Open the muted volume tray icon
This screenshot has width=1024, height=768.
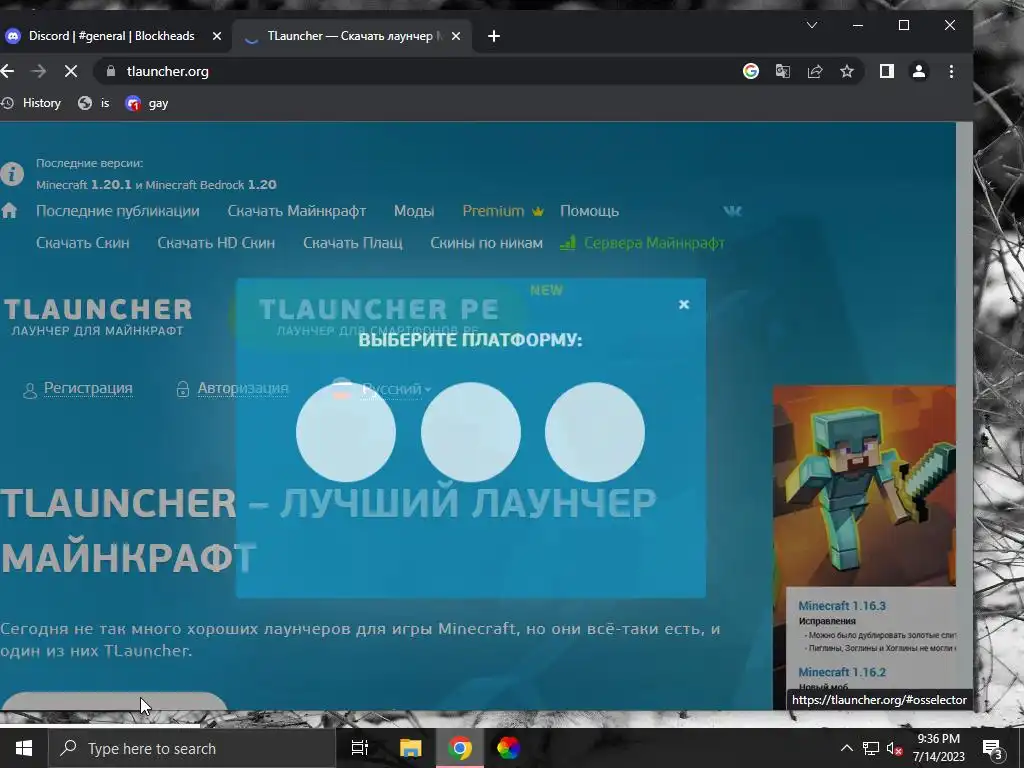[x=895, y=748]
